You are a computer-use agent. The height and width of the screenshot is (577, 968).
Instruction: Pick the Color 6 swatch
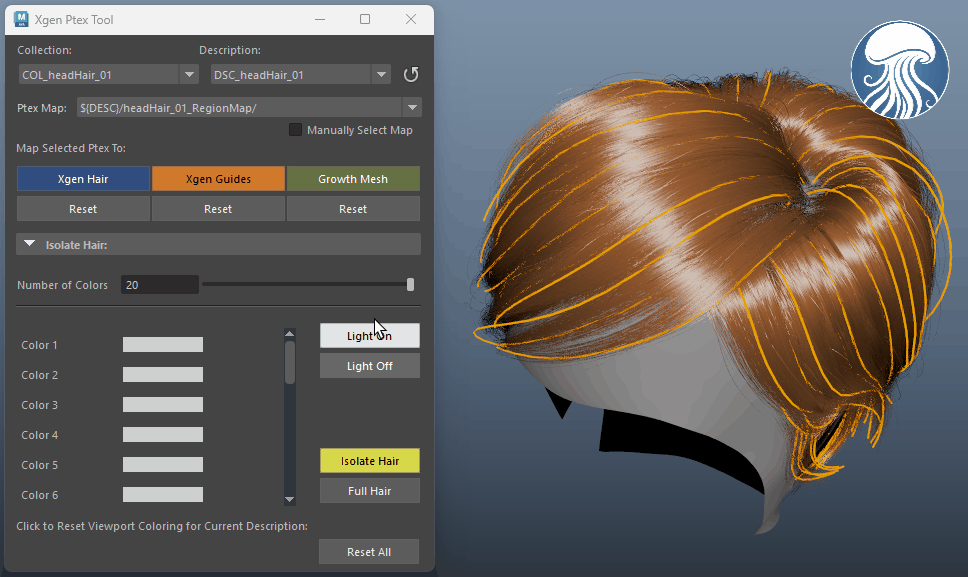163,494
